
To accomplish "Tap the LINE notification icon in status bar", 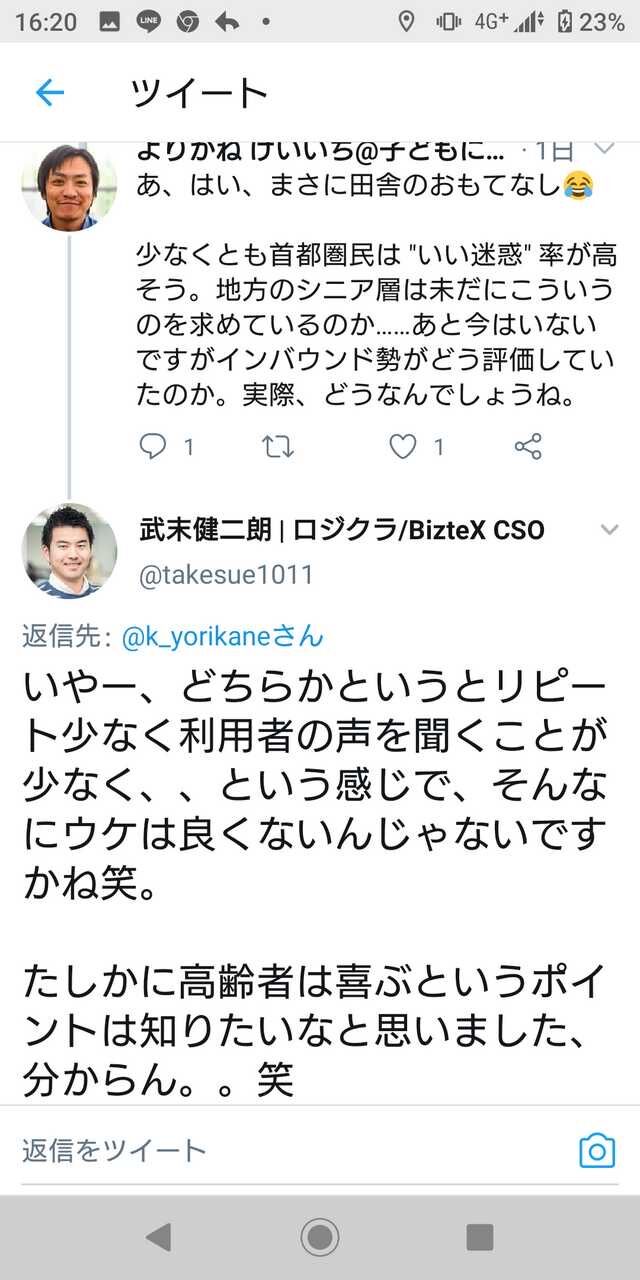I will tap(149, 21).
